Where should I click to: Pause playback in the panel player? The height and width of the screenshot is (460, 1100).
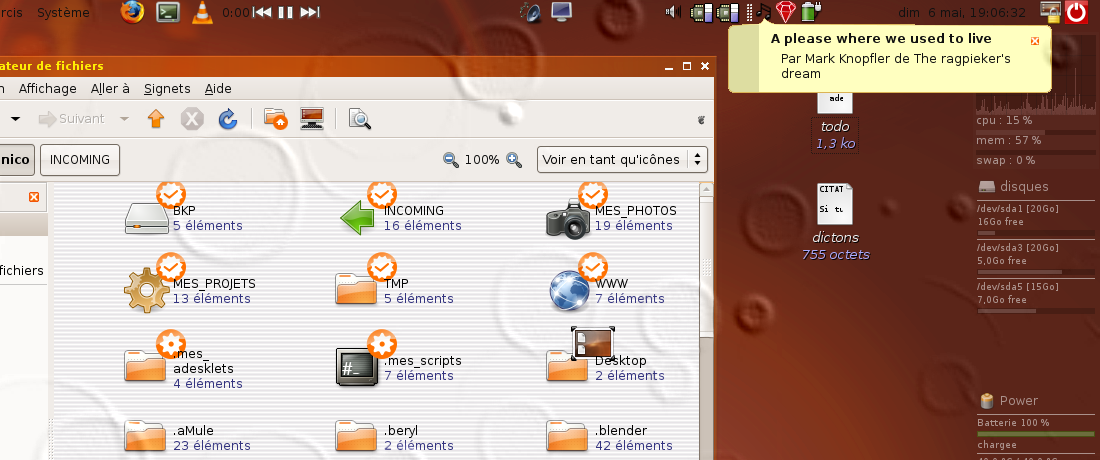click(x=286, y=13)
